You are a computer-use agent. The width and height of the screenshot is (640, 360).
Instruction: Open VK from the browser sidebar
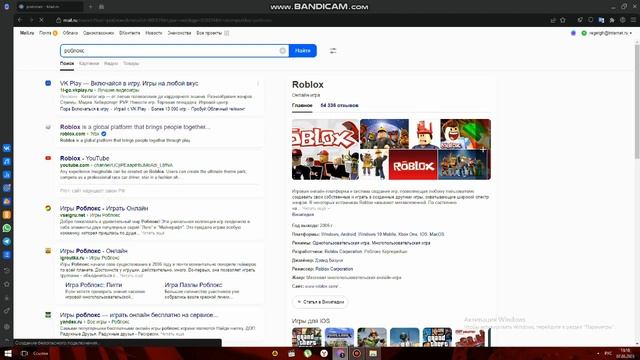7,148
